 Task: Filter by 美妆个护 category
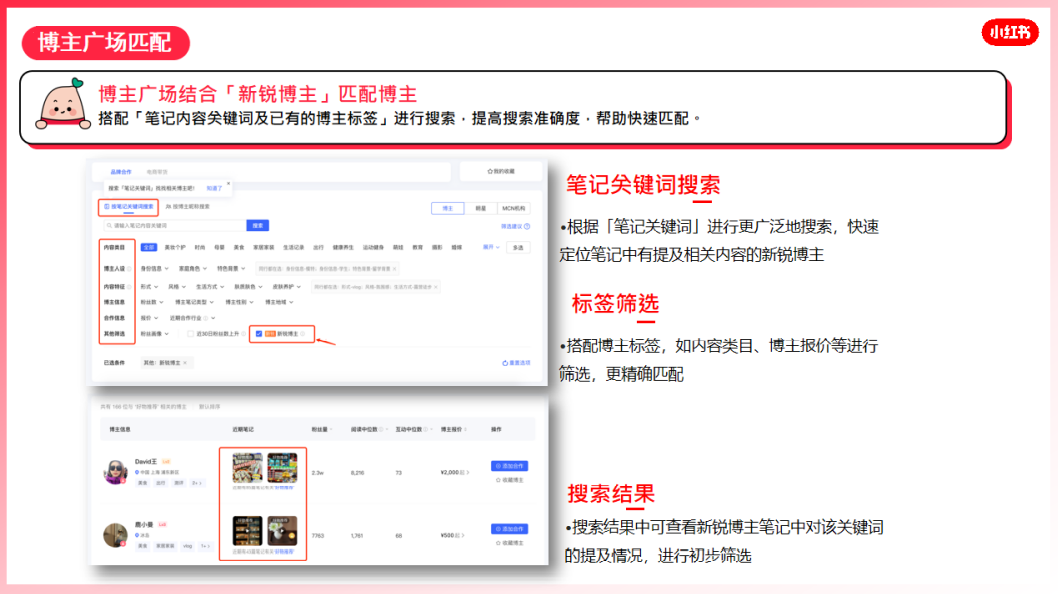click(x=175, y=247)
